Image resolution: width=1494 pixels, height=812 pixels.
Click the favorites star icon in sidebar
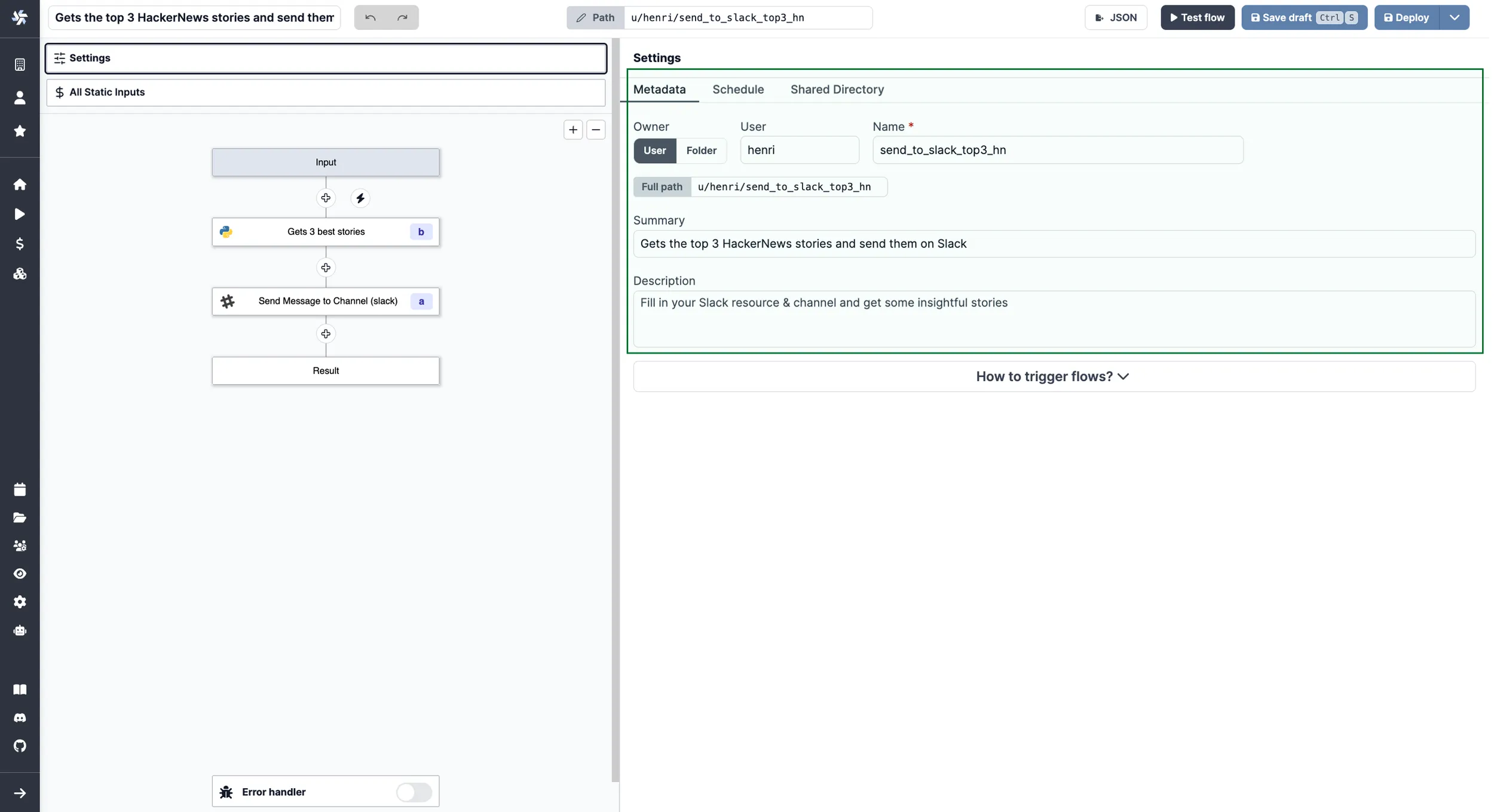18,131
